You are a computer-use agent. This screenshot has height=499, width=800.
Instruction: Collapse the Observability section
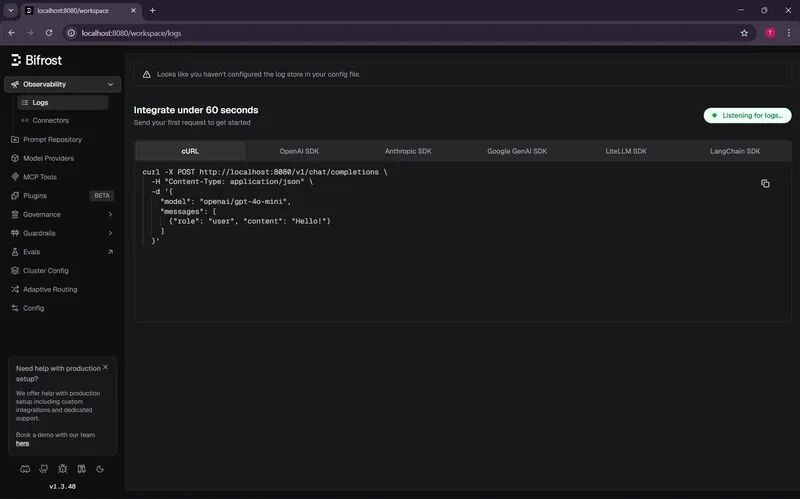click(110, 84)
